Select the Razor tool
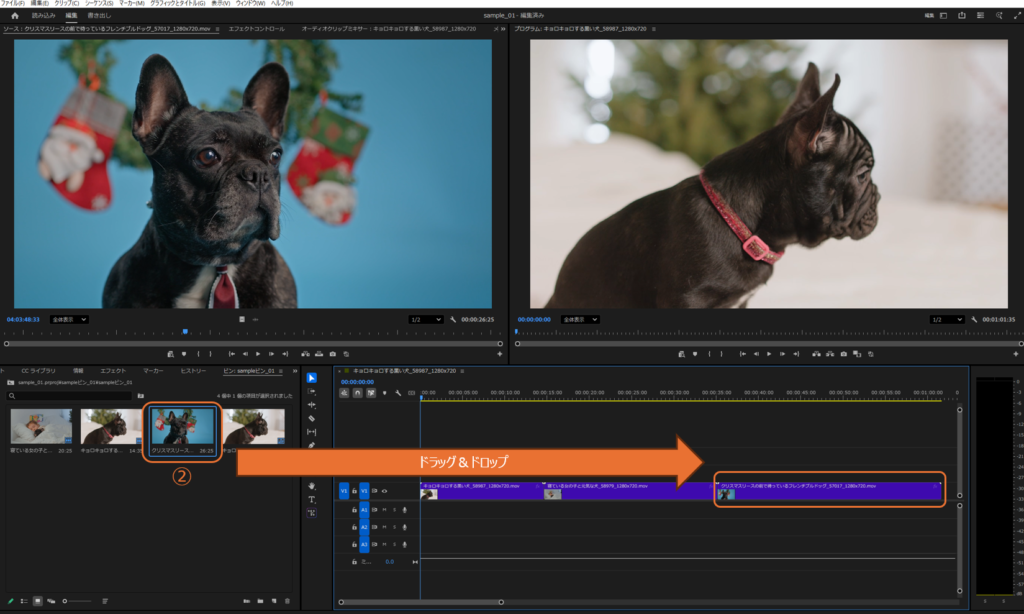The height and width of the screenshot is (614, 1024). 312,418
